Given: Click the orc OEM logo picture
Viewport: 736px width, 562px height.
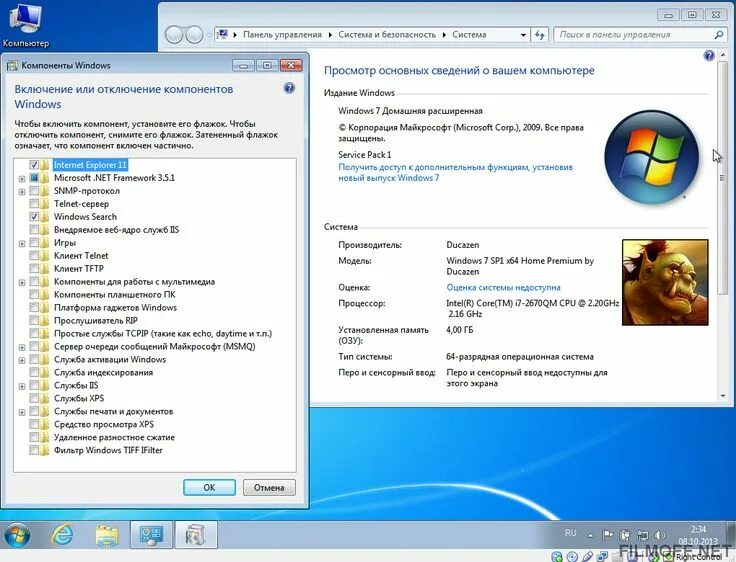Looking at the screenshot, I should [665, 282].
